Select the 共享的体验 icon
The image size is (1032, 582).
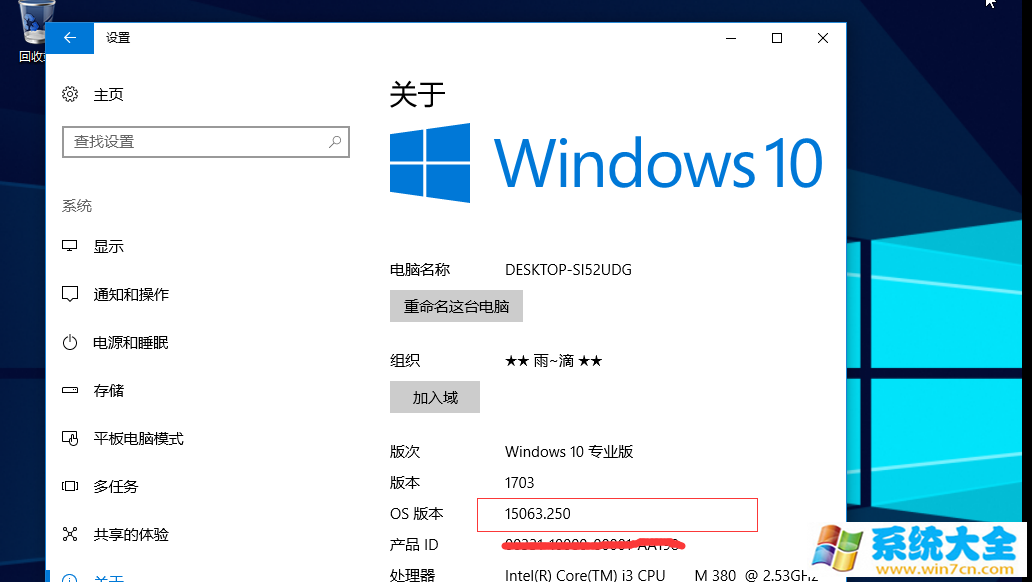pyautogui.click(x=70, y=534)
